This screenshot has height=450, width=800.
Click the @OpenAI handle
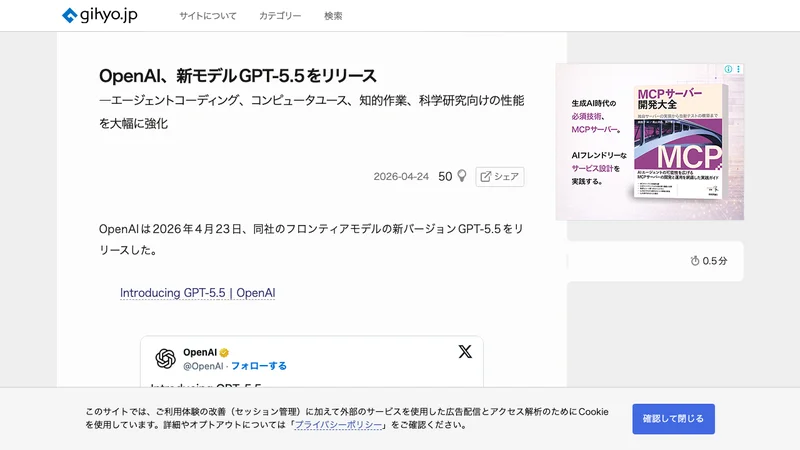click(x=203, y=366)
